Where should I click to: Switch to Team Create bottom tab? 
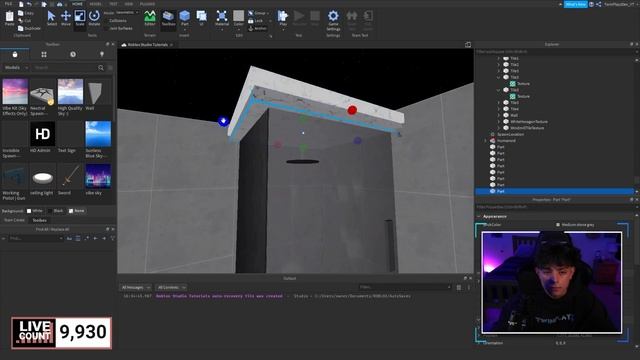coord(14,220)
